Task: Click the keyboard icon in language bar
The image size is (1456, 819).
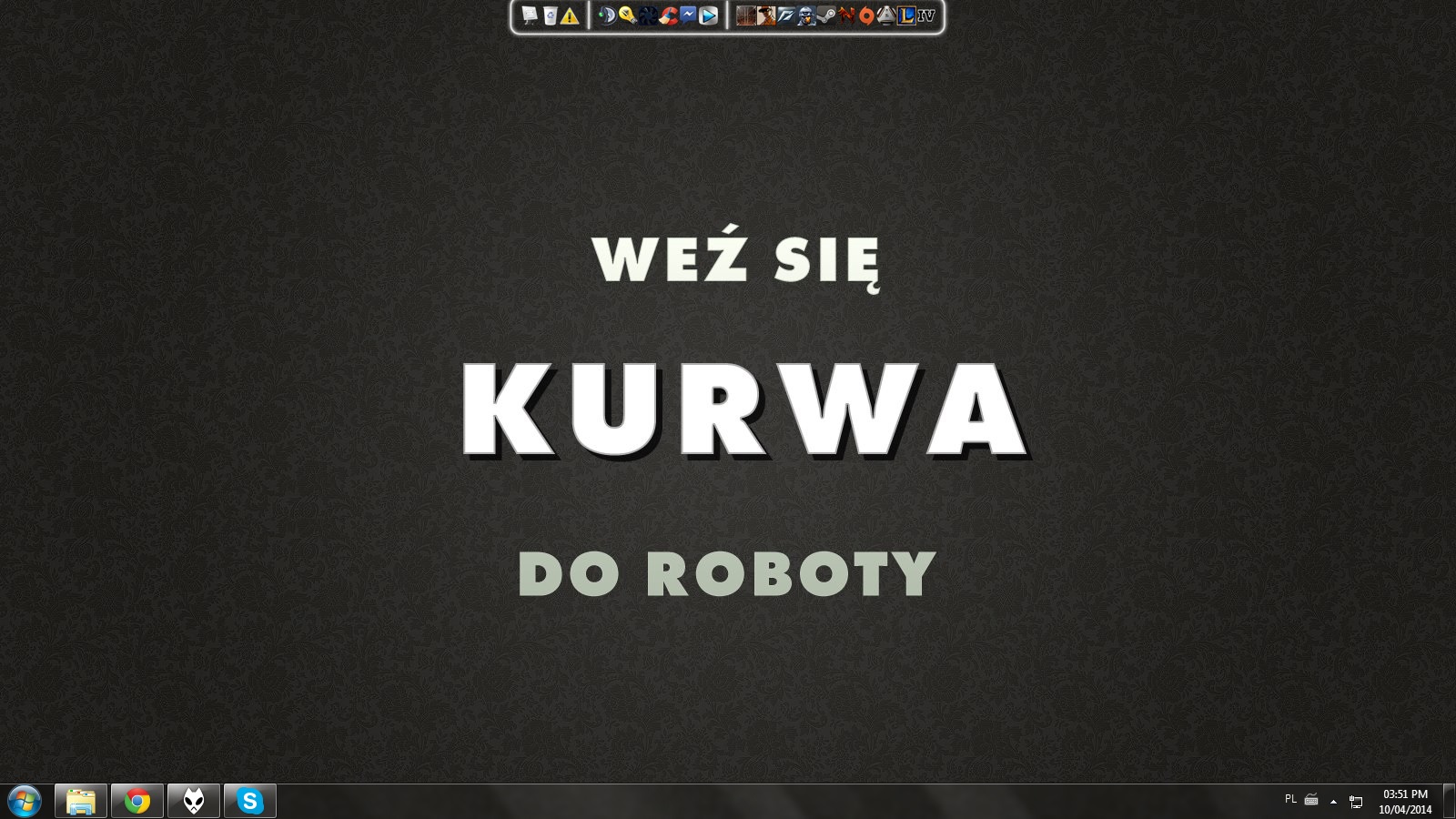Action: [1311, 800]
